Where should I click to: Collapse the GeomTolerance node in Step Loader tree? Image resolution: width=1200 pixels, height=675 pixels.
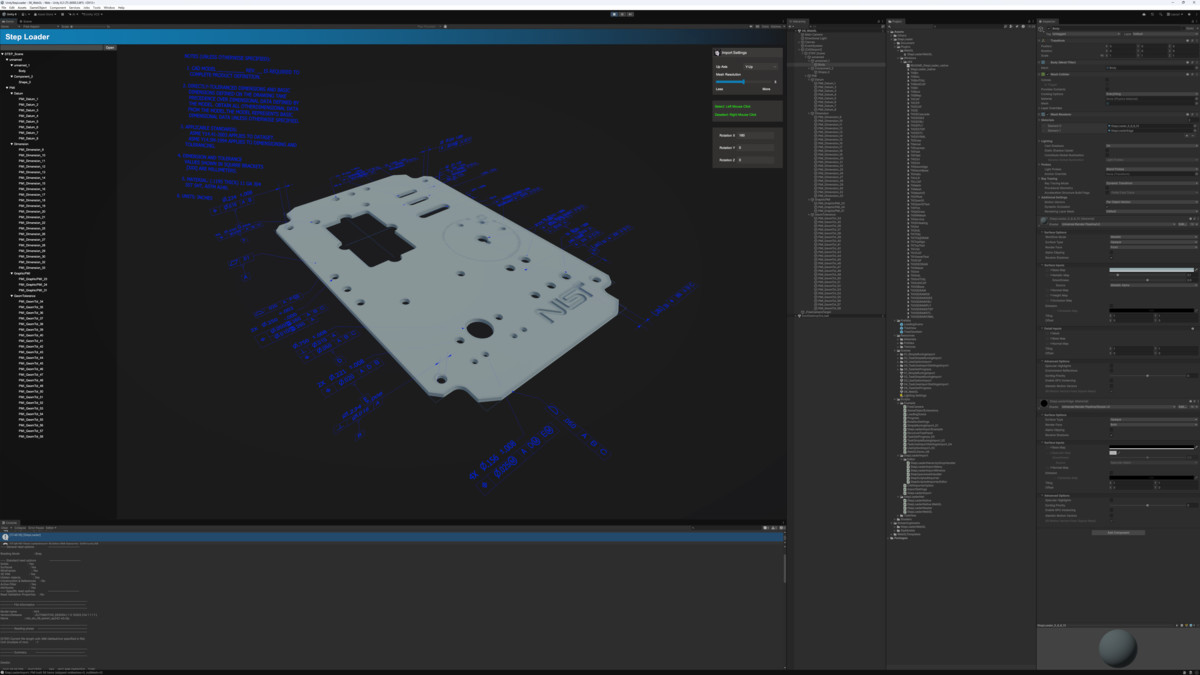pos(12,296)
